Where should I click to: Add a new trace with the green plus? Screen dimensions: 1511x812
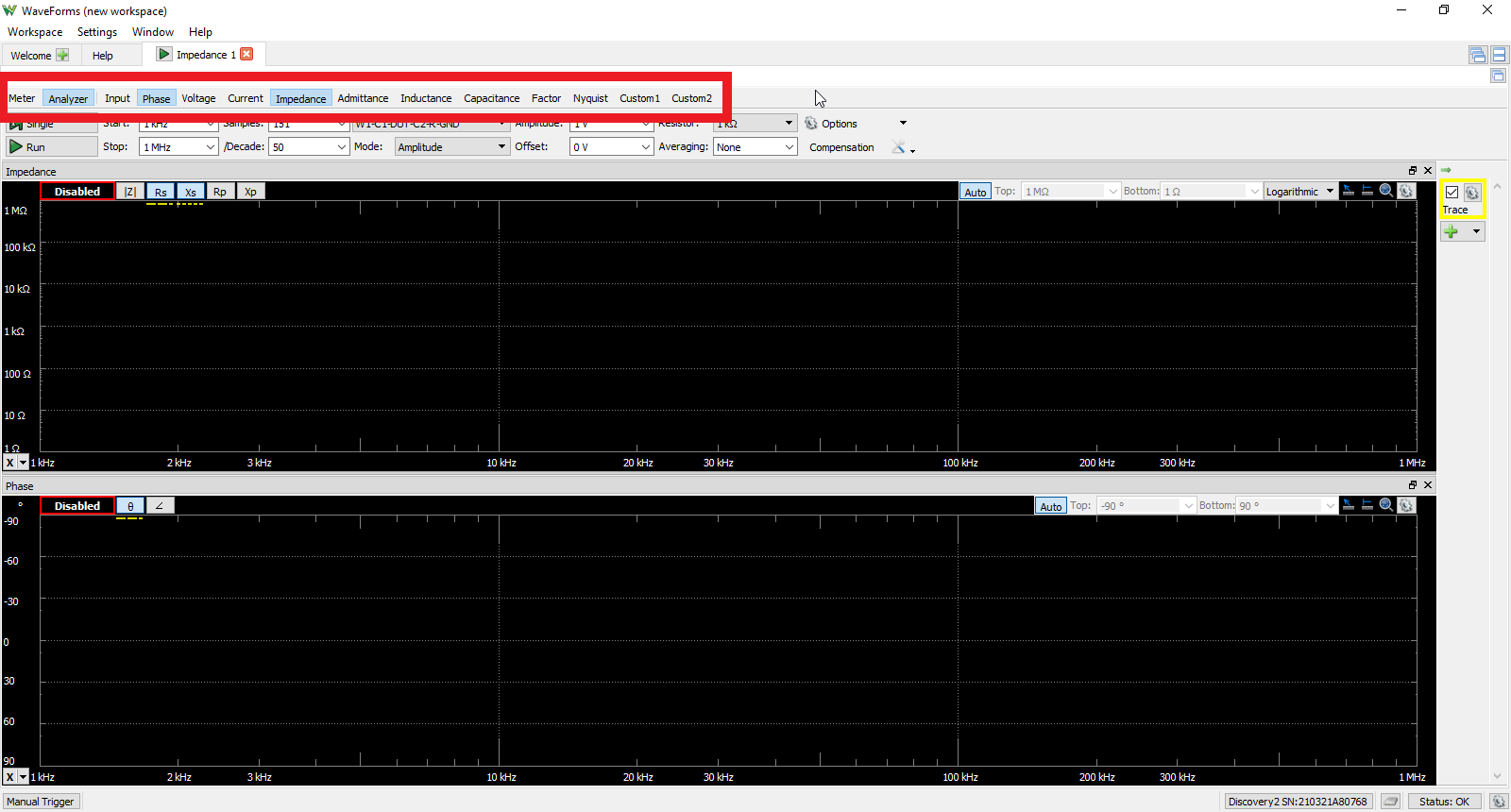click(x=1452, y=231)
